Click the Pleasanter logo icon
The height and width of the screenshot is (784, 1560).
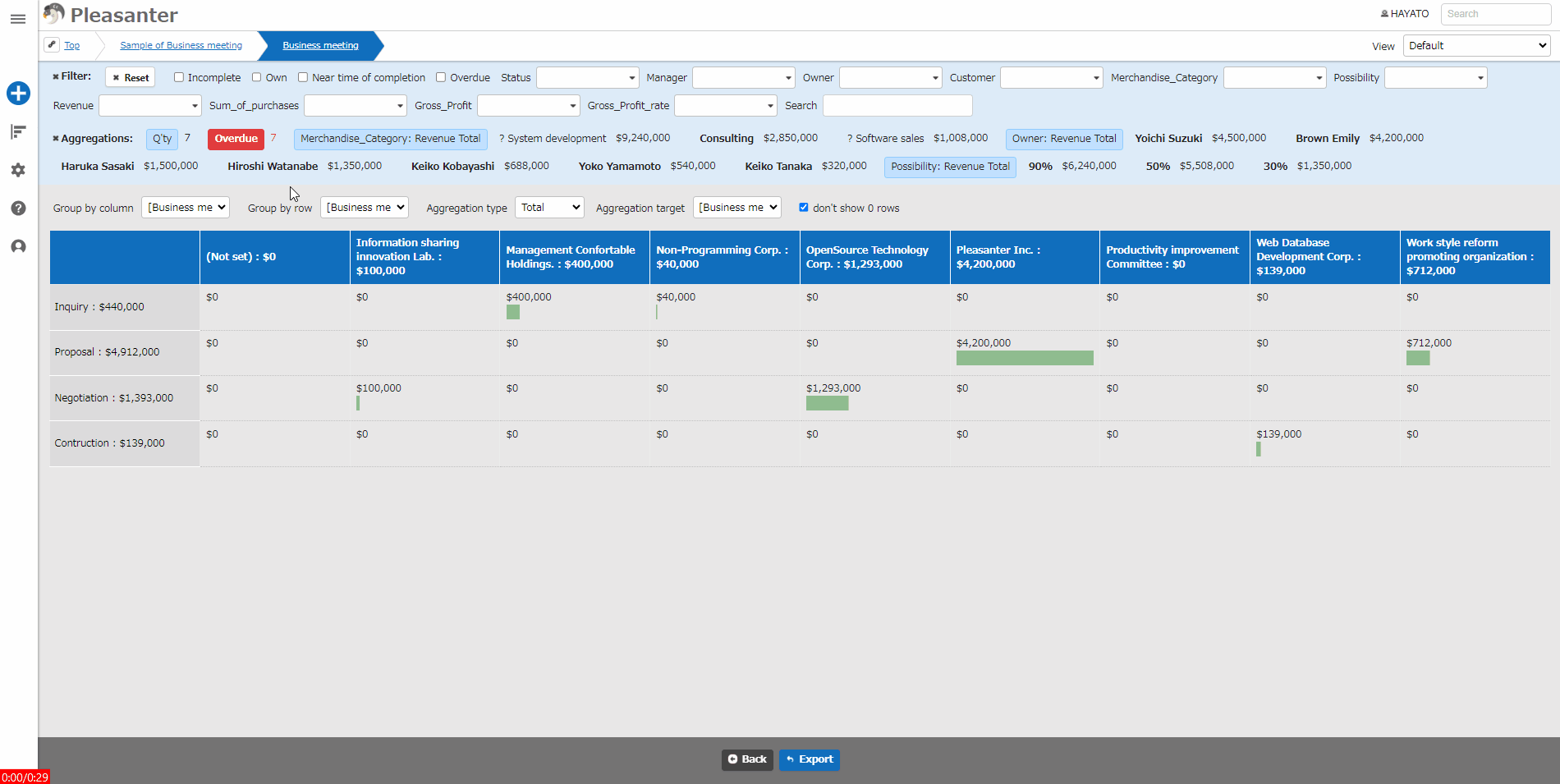click(x=54, y=14)
